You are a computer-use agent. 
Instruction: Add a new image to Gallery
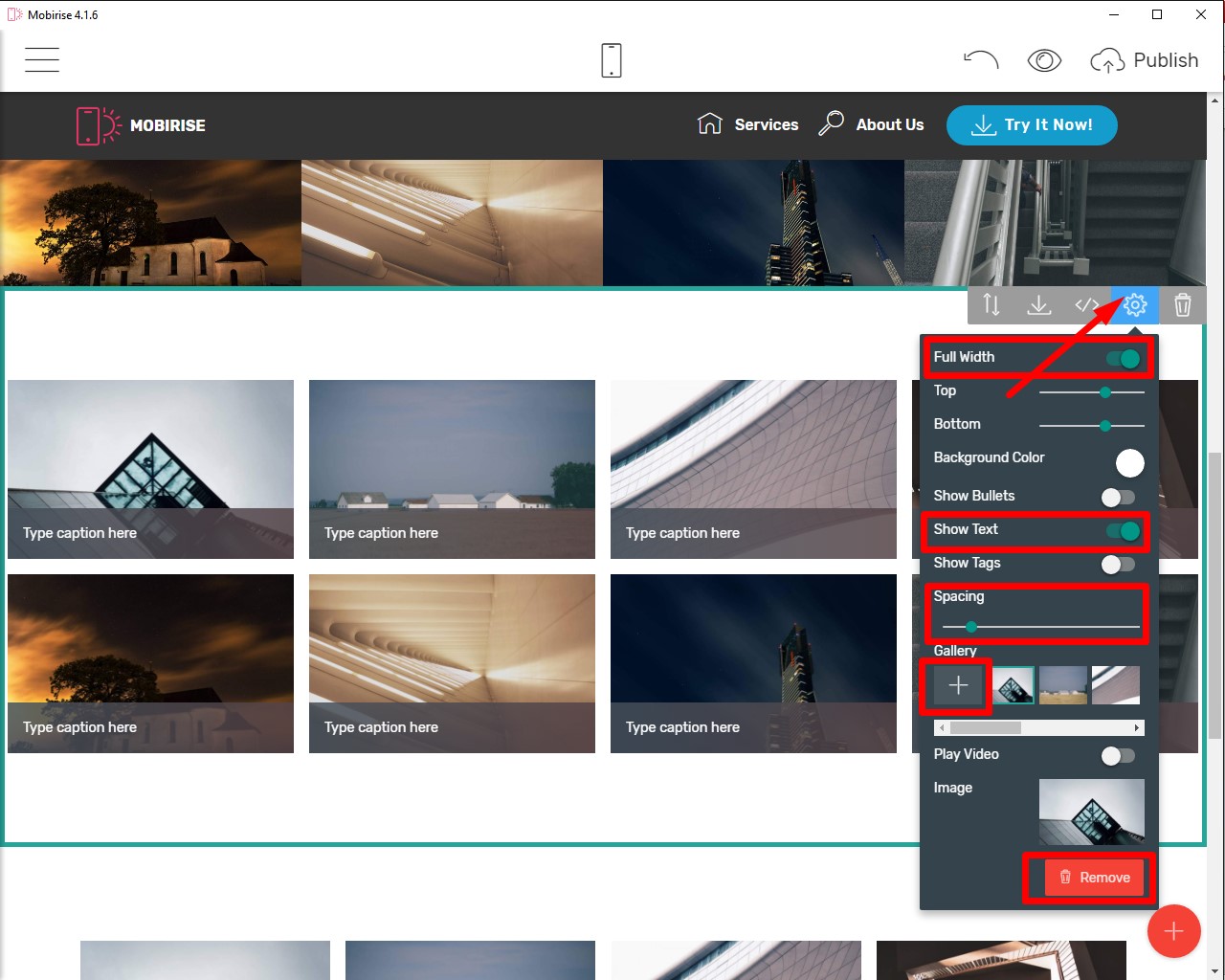tap(958, 685)
